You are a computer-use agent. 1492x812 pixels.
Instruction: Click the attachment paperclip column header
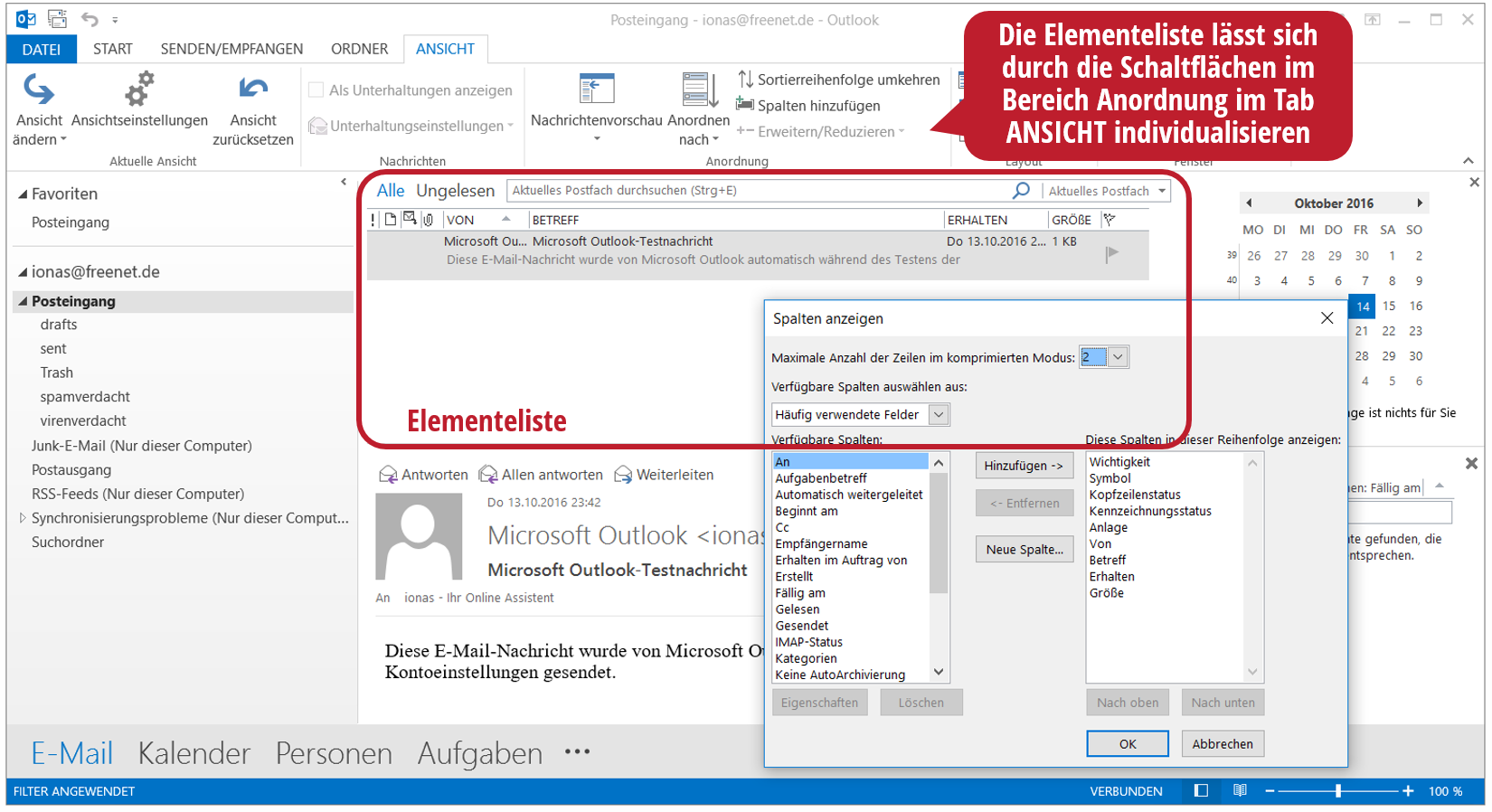[428, 220]
